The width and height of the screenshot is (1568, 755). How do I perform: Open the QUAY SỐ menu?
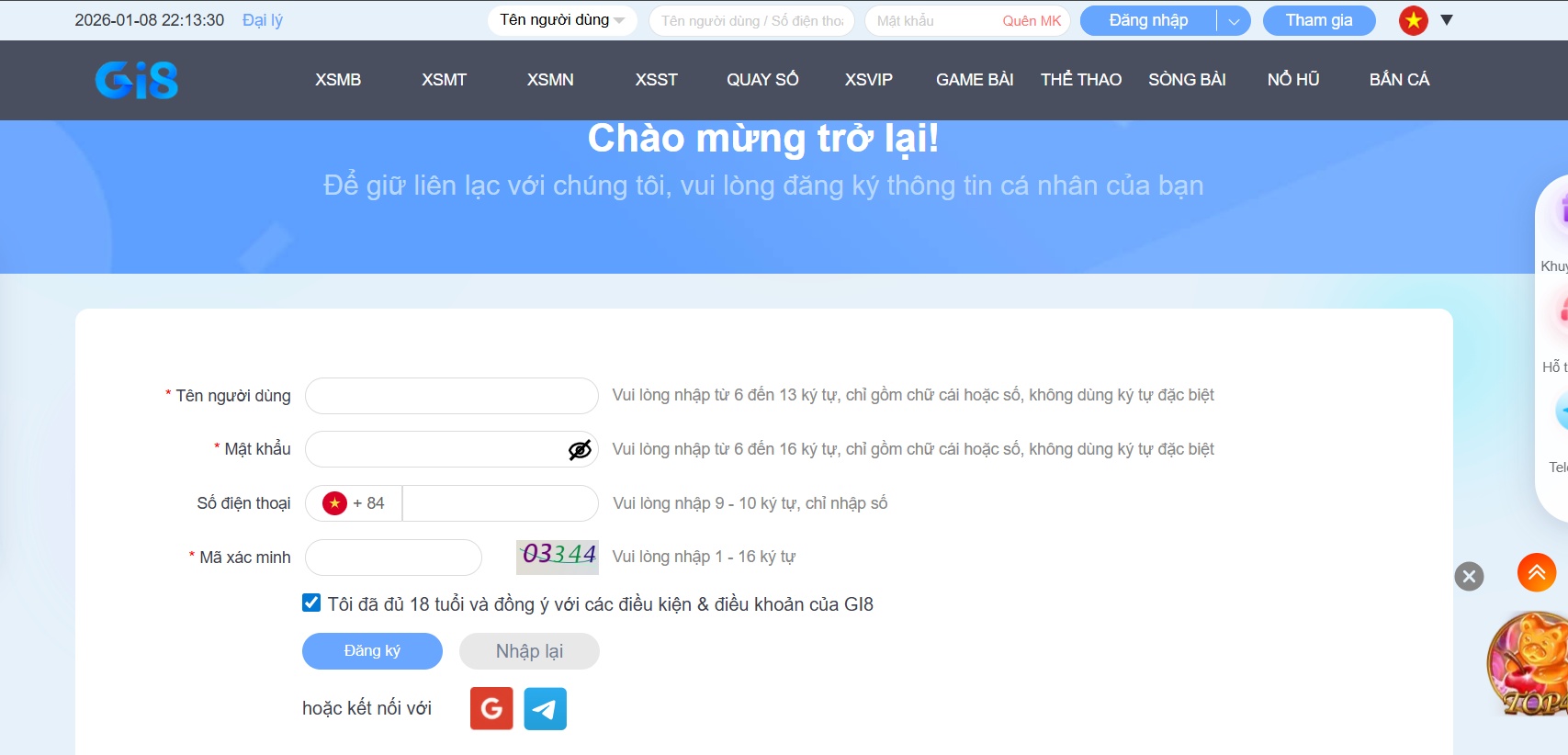click(x=762, y=80)
